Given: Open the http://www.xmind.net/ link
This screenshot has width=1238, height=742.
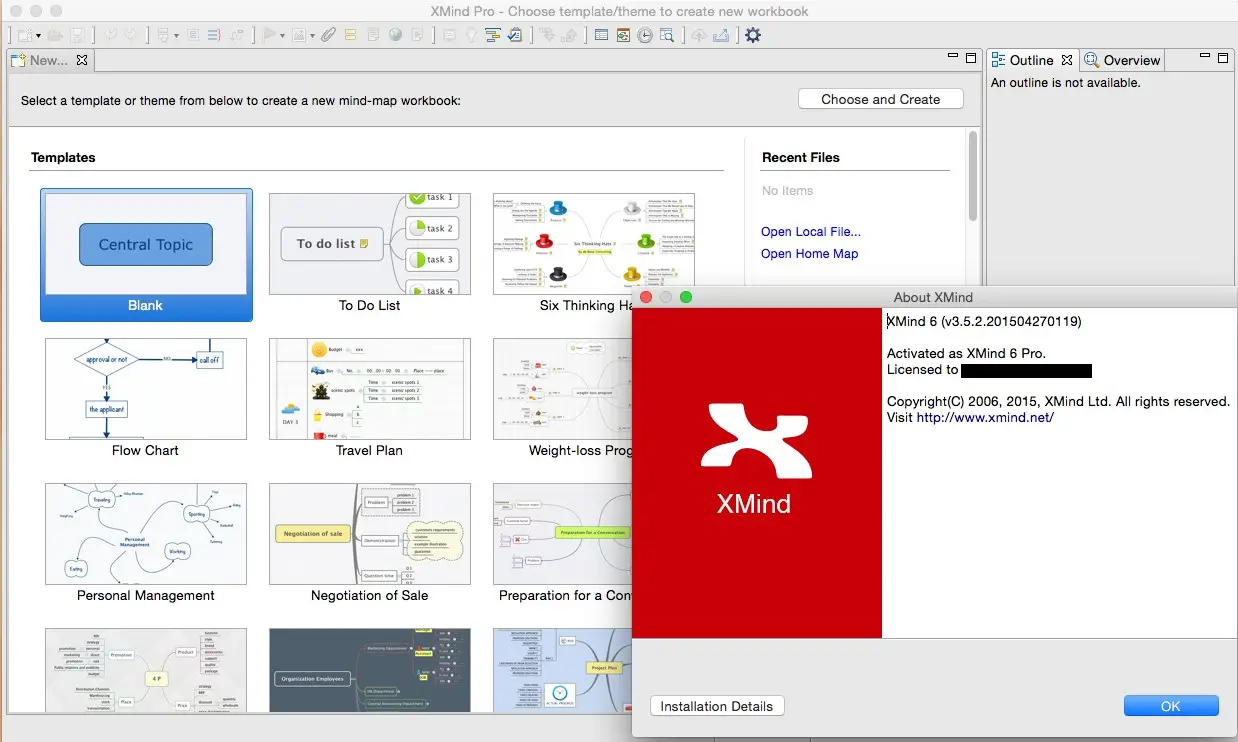Looking at the screenshot, I should point(985,417).
